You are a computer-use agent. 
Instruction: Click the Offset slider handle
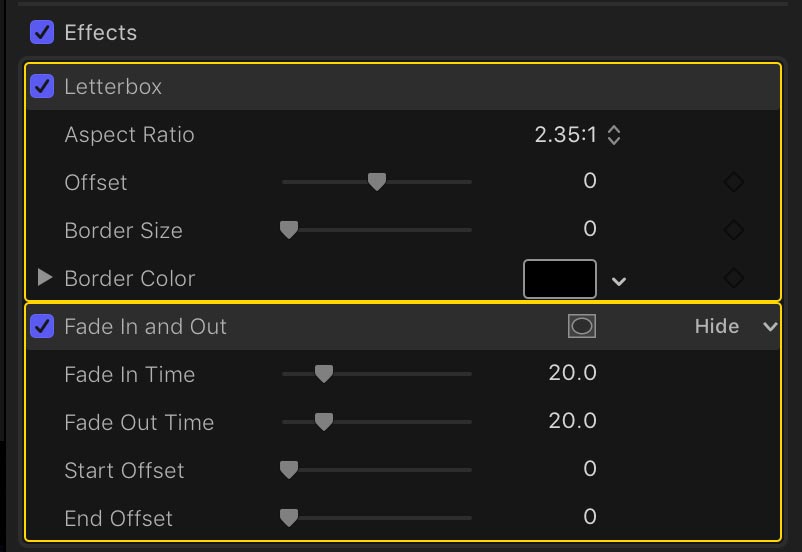[377, 182]
